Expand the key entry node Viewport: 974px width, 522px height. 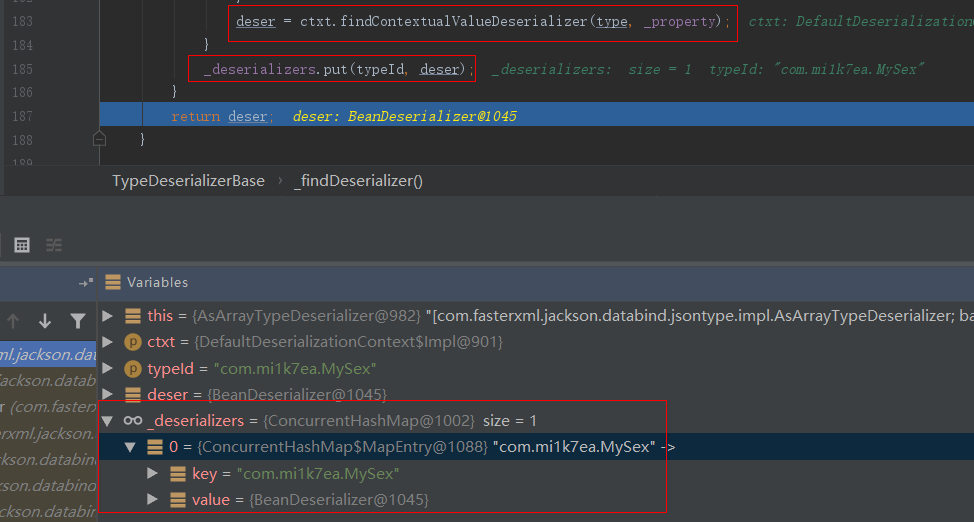click(x=152, y=473)
